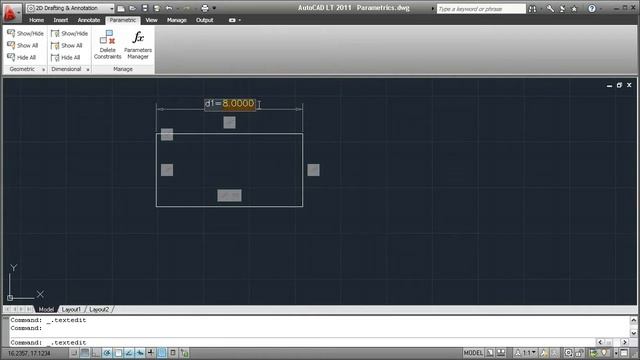Switch to the Output ribbon tab
This screenshot has height=360, width=640.
click(x=204, y=20)
